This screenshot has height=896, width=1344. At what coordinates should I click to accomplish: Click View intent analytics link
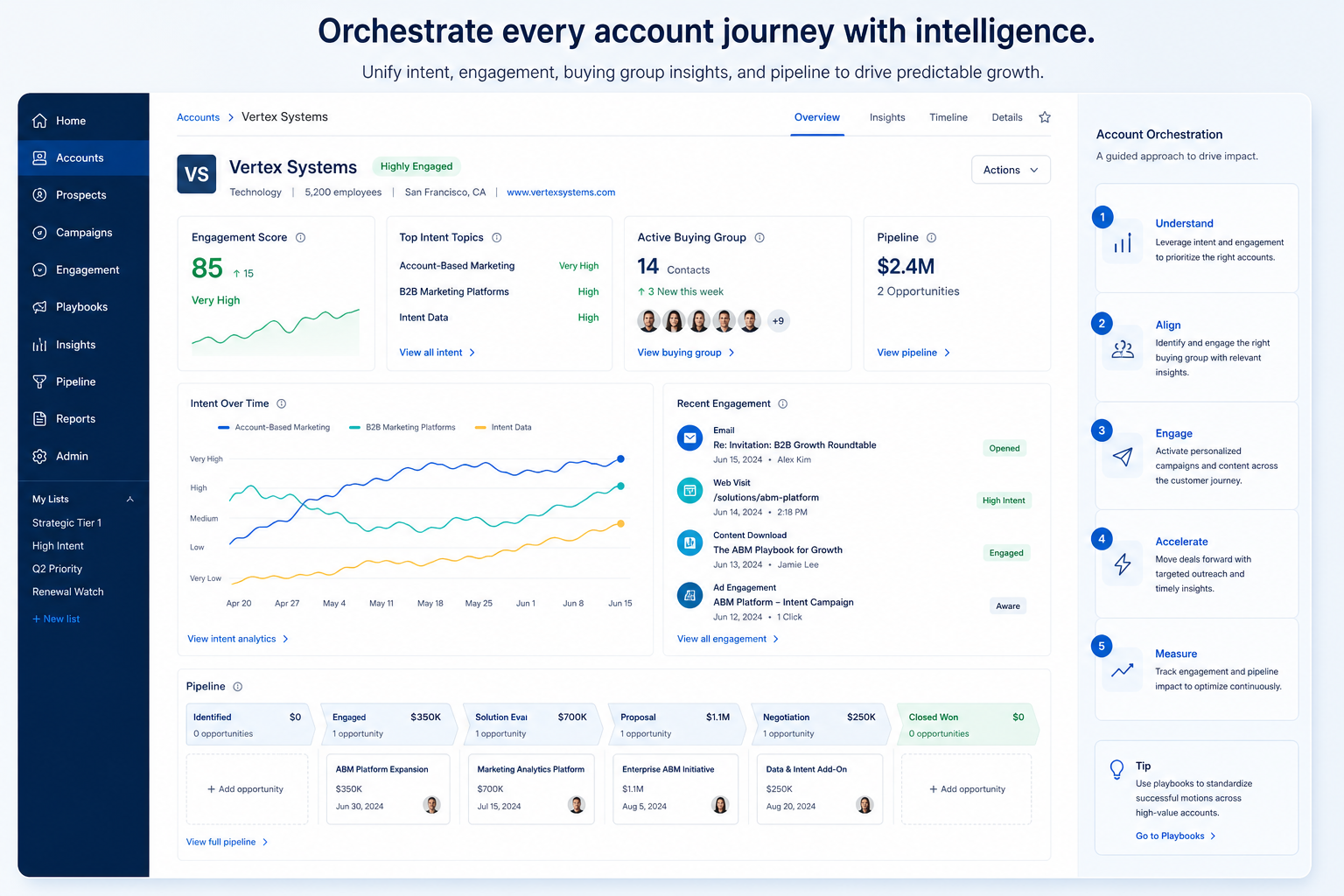(x=238, y=640)
